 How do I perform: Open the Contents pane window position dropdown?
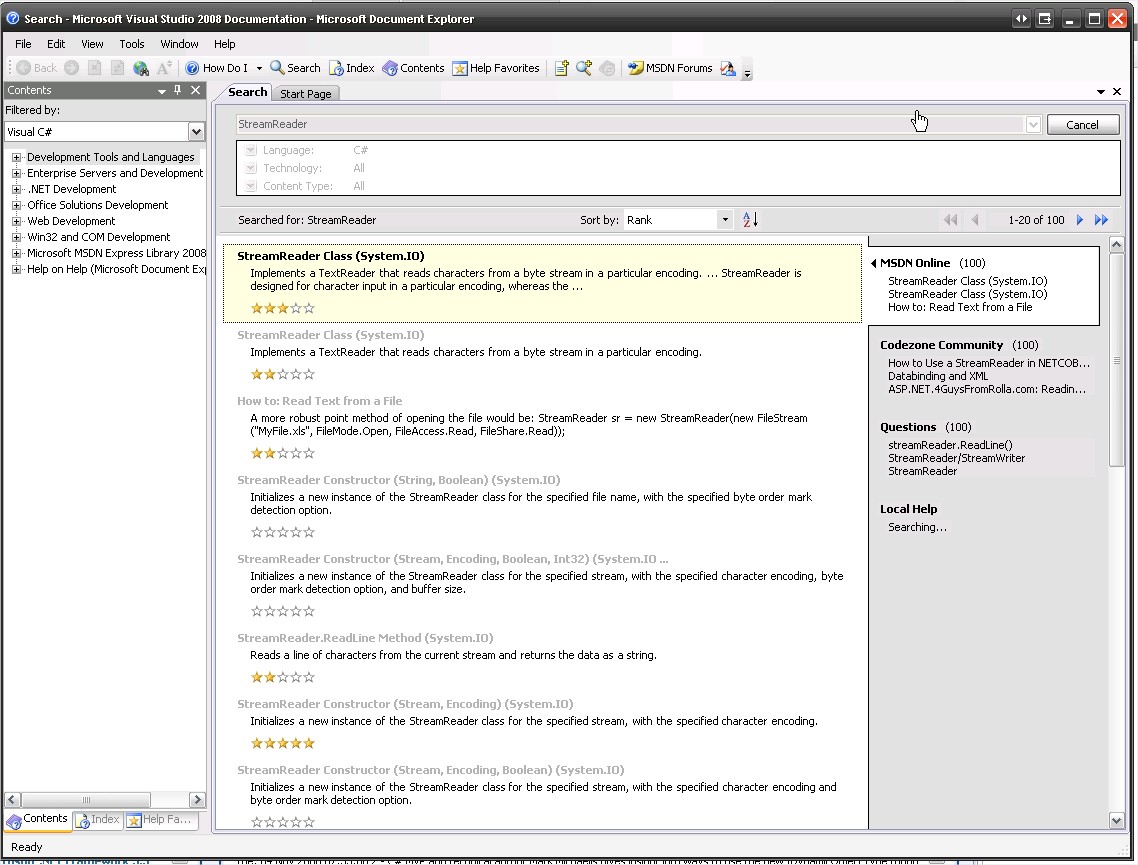pyautogui.click(x=162, y=91)
